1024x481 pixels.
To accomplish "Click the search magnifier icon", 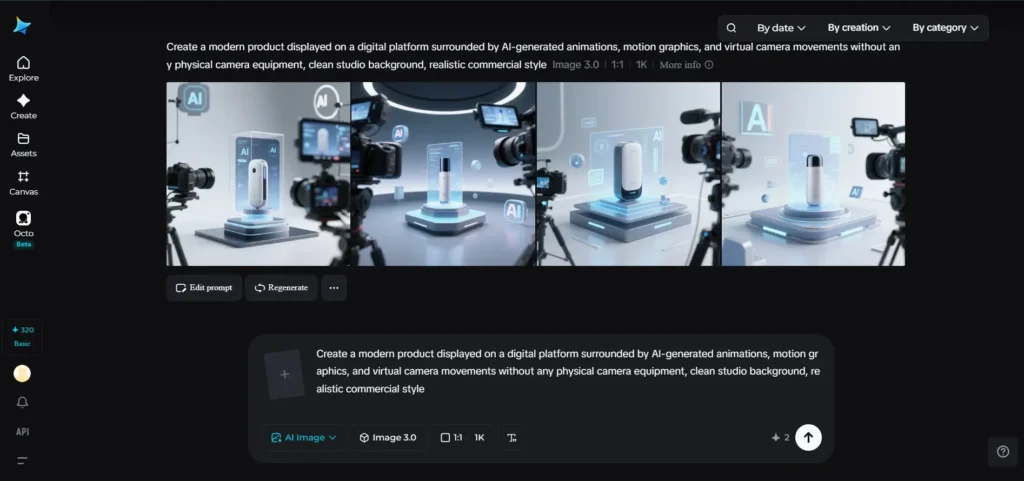I will [731, 28].
